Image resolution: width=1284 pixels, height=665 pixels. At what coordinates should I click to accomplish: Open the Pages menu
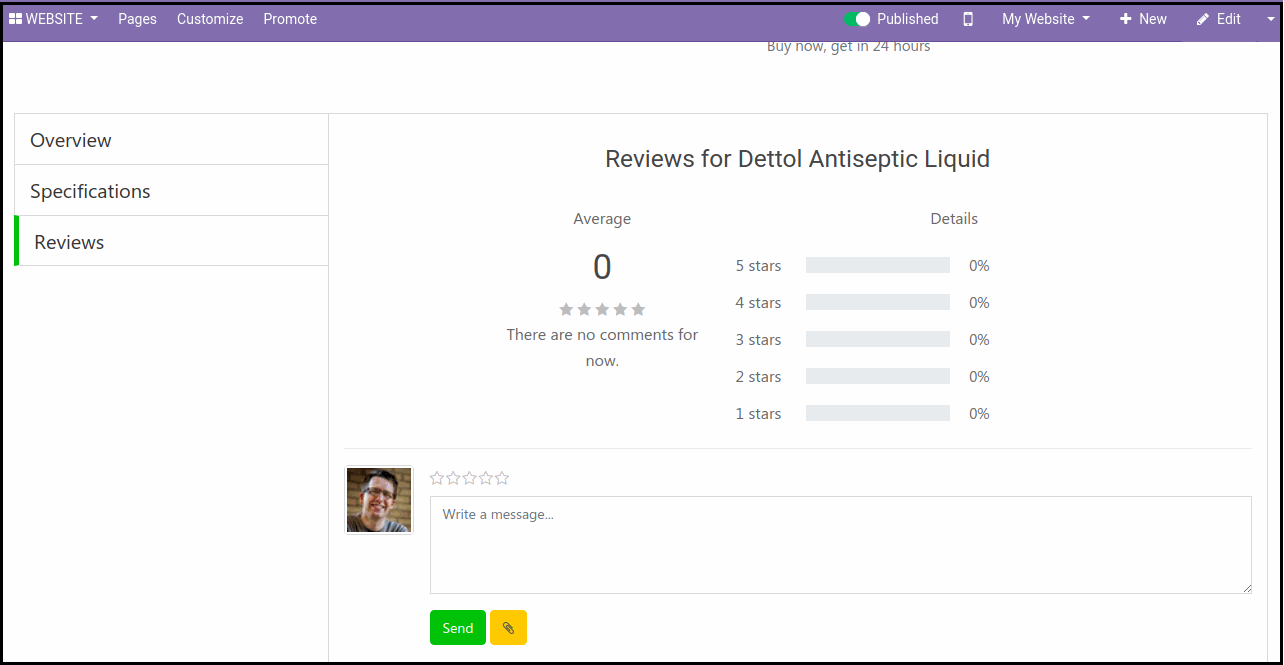point(137,19)
